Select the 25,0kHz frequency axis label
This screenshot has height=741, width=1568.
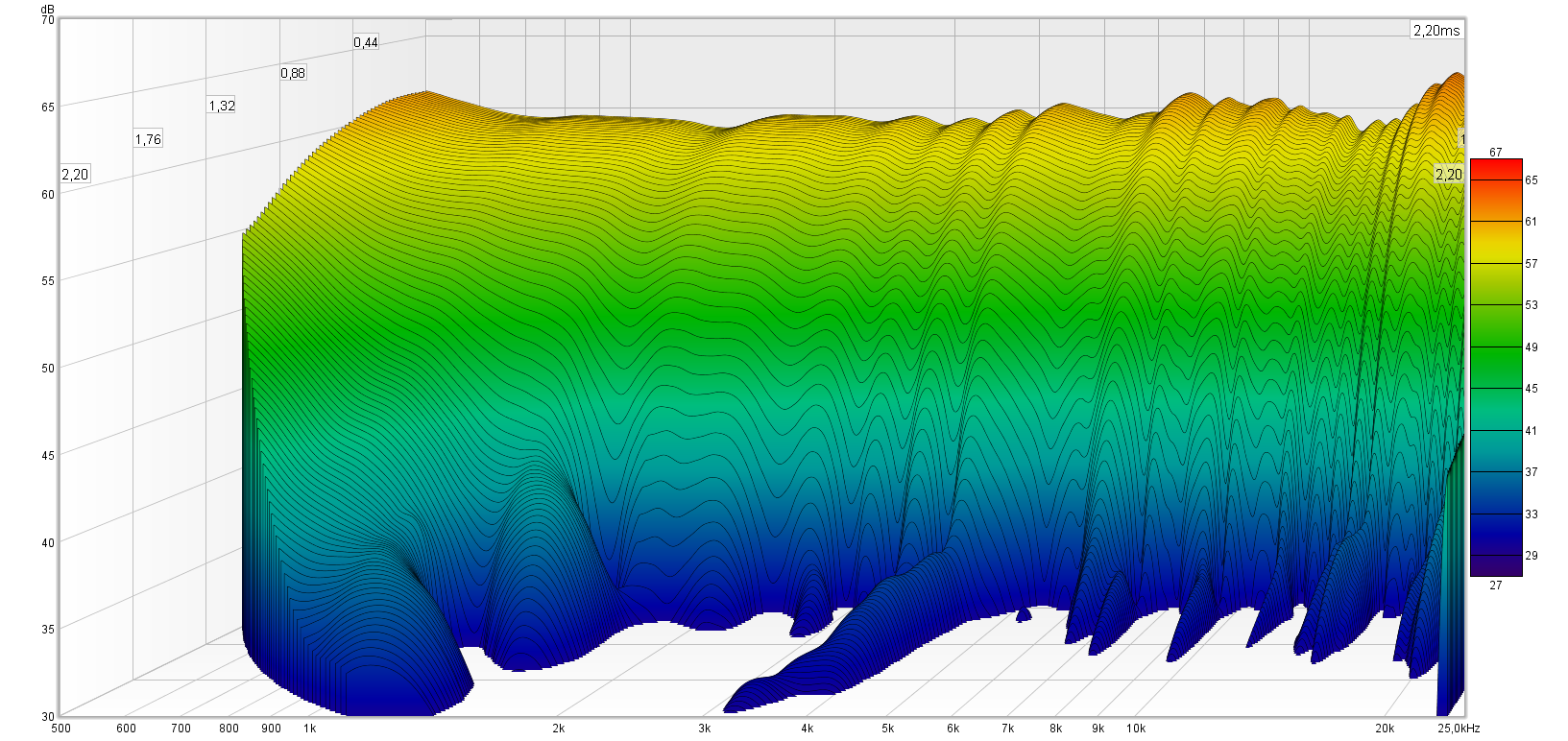coord(1458,729)
